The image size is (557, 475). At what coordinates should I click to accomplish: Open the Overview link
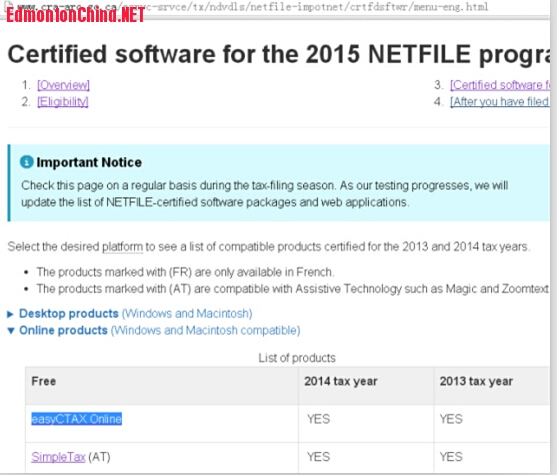click(63, 85)
